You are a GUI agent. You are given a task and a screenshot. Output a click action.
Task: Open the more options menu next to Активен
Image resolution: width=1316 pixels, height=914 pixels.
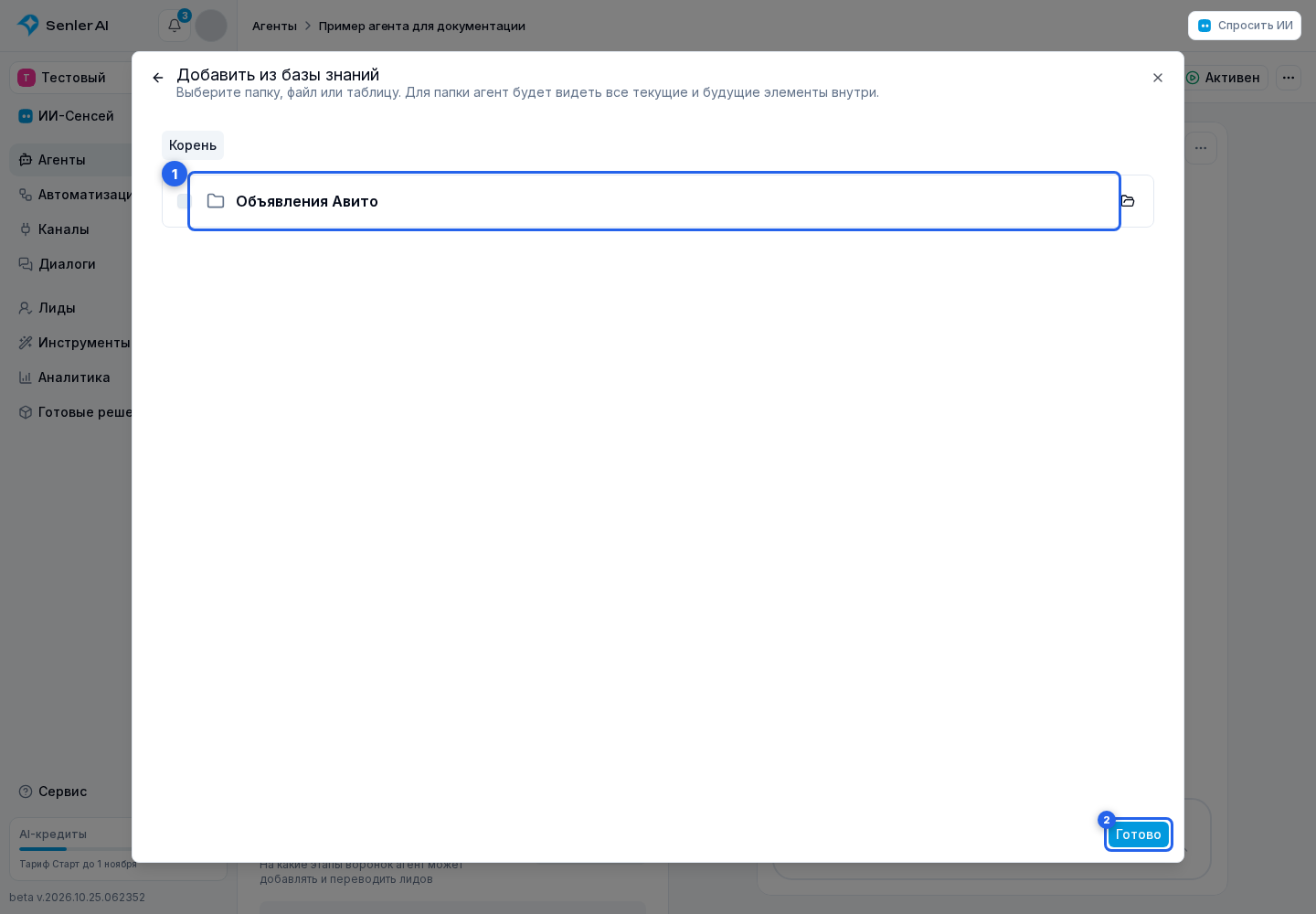tap(1289, 78)
